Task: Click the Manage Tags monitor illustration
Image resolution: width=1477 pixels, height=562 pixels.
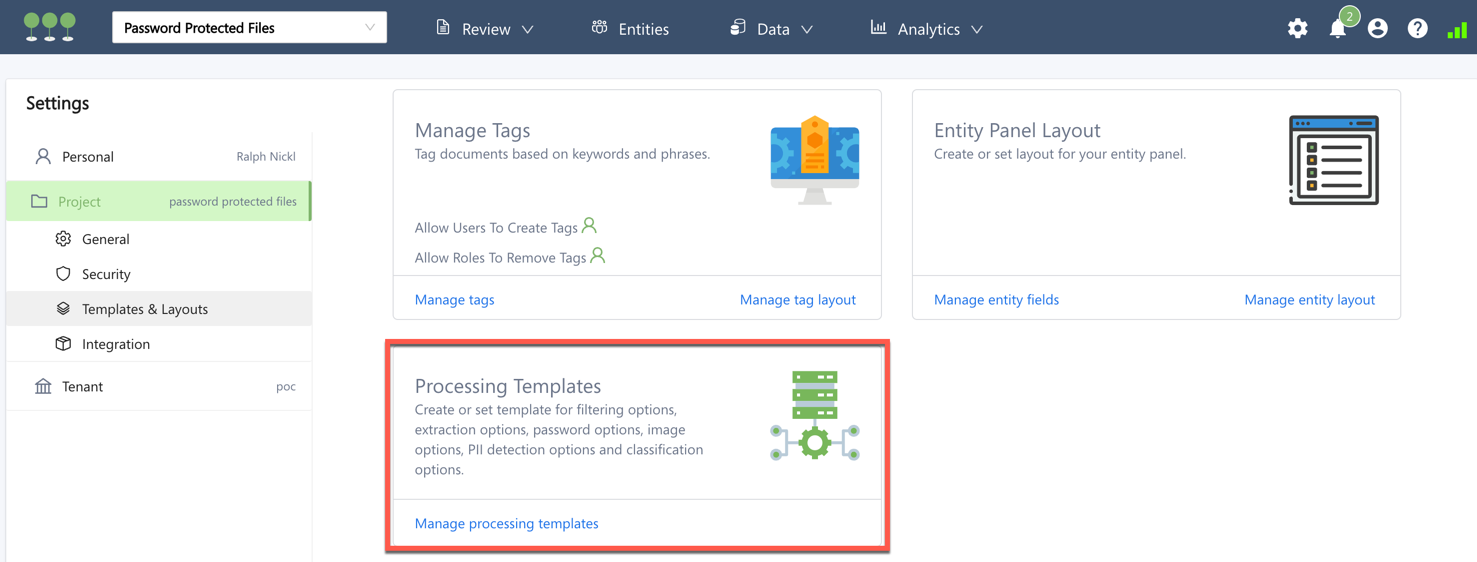Action: [814, 160]
